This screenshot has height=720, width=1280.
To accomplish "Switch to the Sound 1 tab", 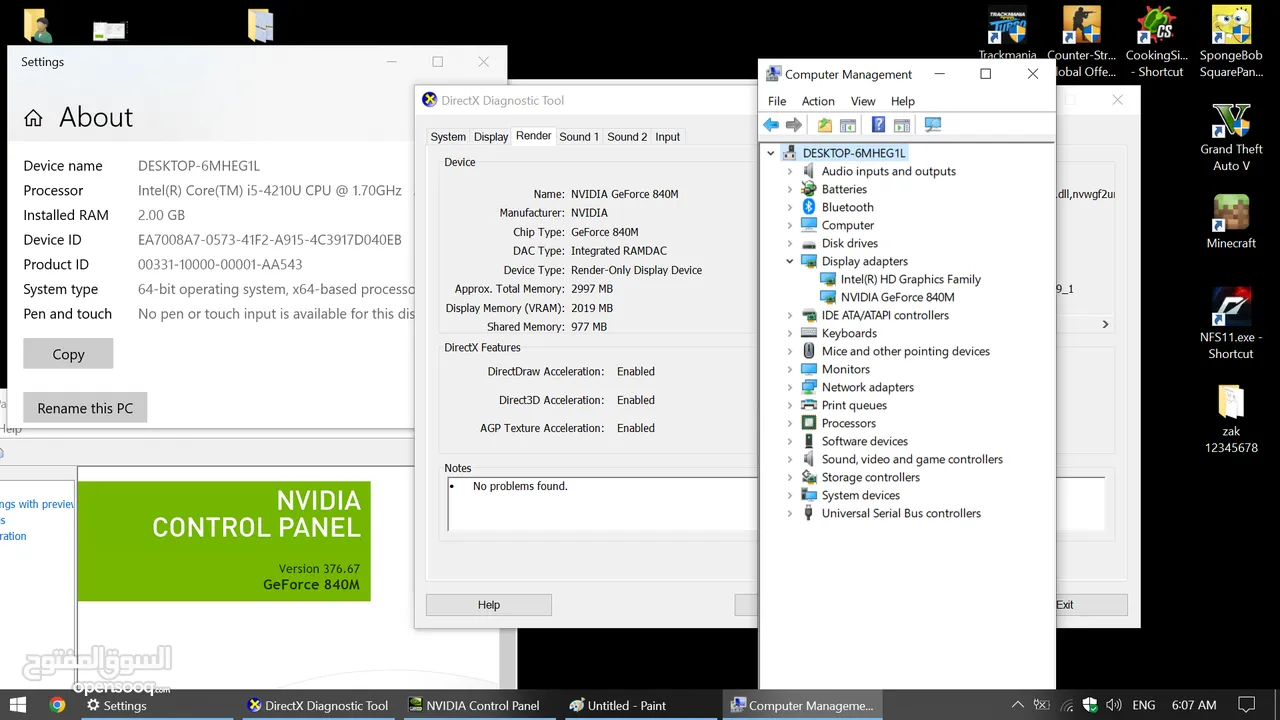I will click(x=579, y=137).
